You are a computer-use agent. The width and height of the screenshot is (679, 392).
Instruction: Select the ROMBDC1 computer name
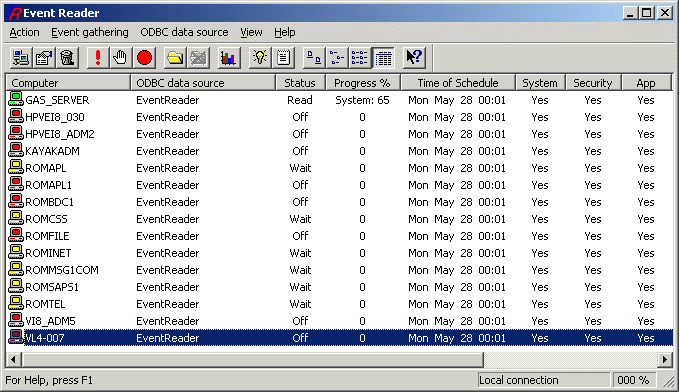pos(49,202)
